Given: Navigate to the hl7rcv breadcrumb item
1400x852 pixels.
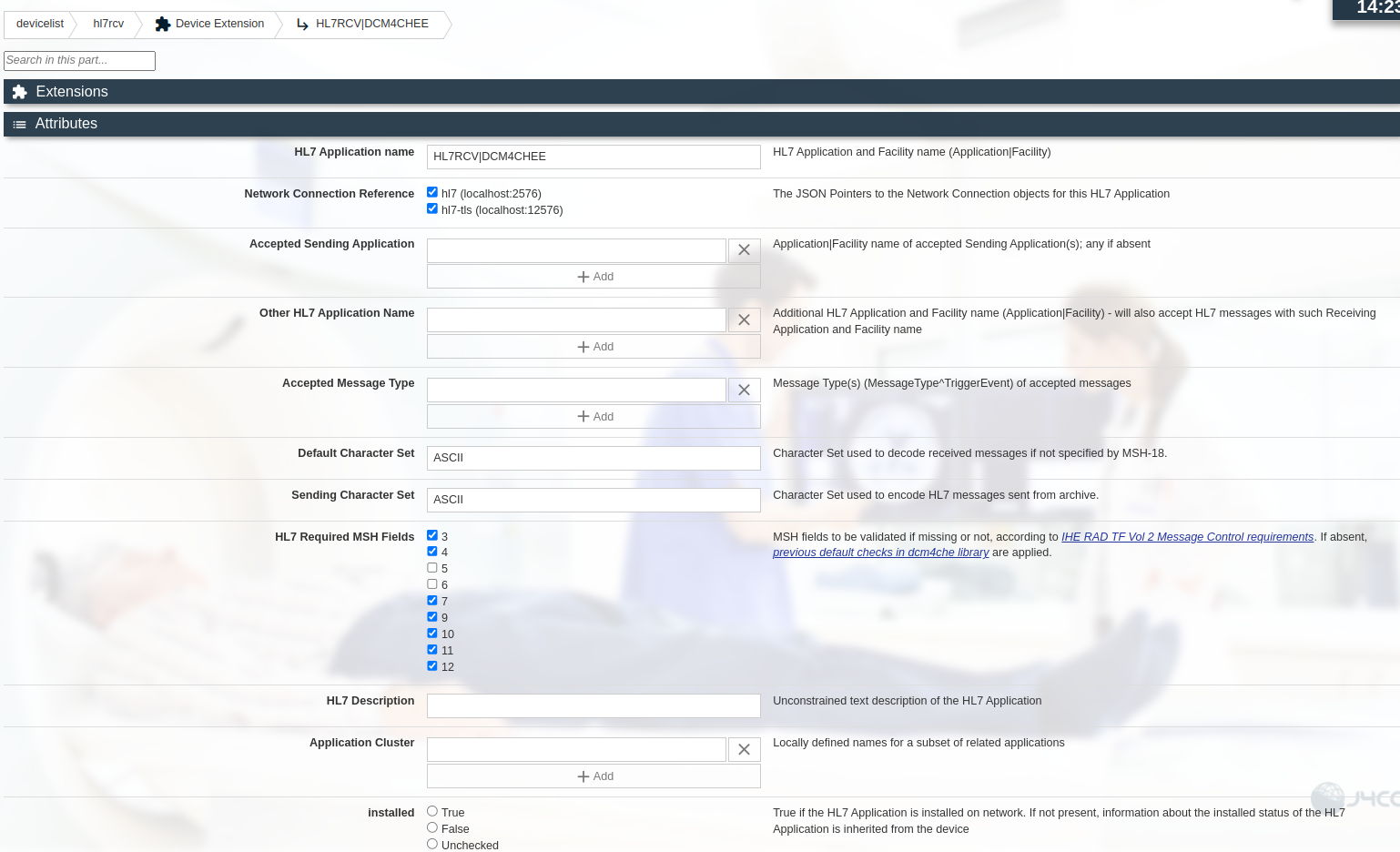Looking at the screenshot, I should coord(108,24).
